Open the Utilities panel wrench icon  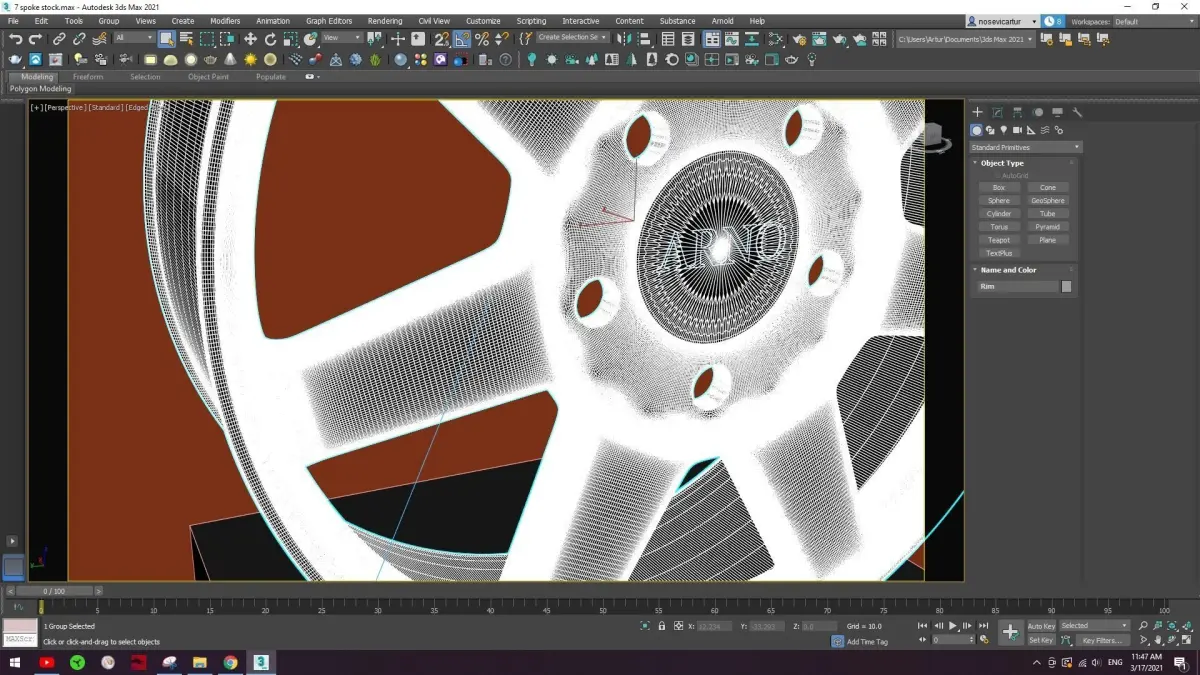click(x=1077, y=112)
